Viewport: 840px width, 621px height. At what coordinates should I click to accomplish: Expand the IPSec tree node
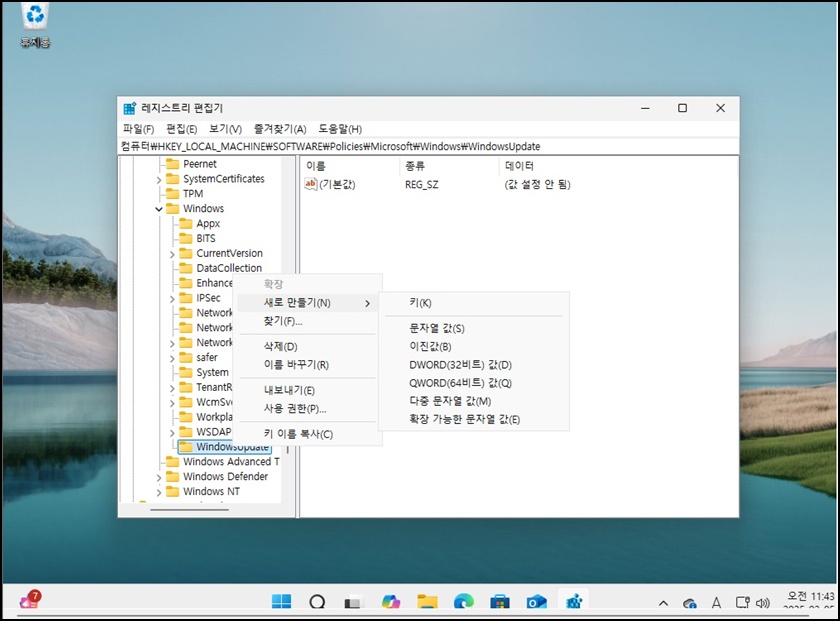[172, 298]
